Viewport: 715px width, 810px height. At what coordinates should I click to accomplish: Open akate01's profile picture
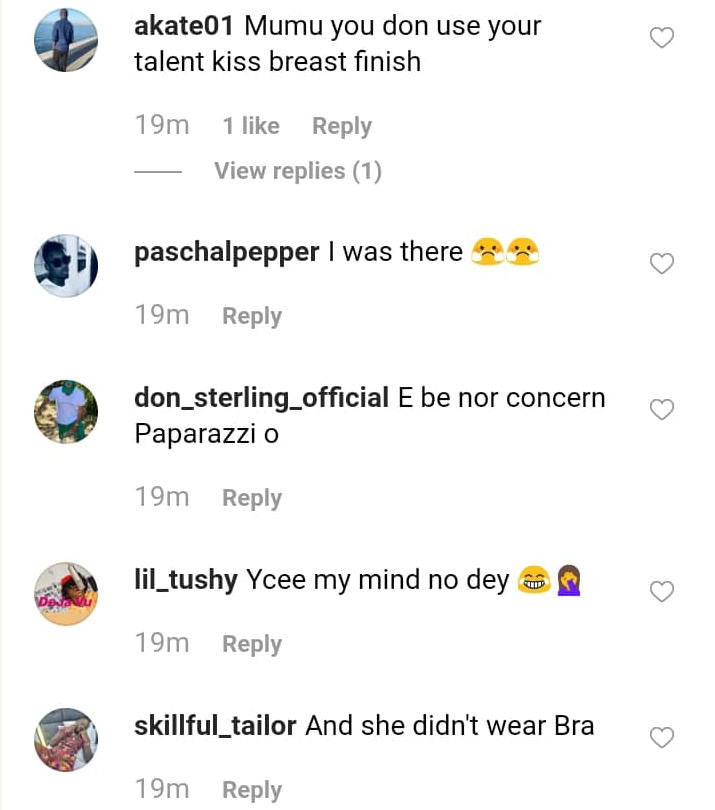65,41
